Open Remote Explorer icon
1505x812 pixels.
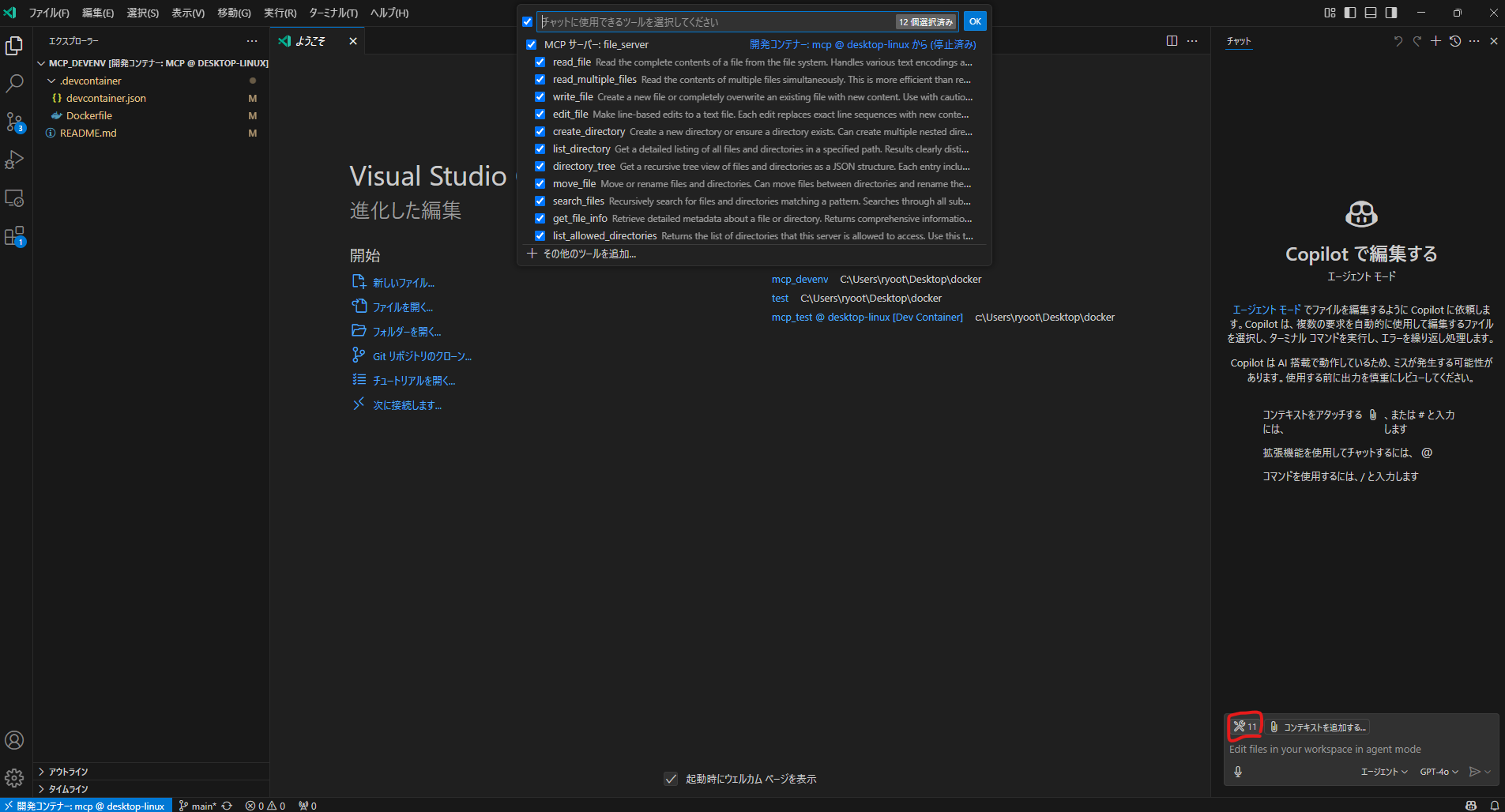[14, 197]
